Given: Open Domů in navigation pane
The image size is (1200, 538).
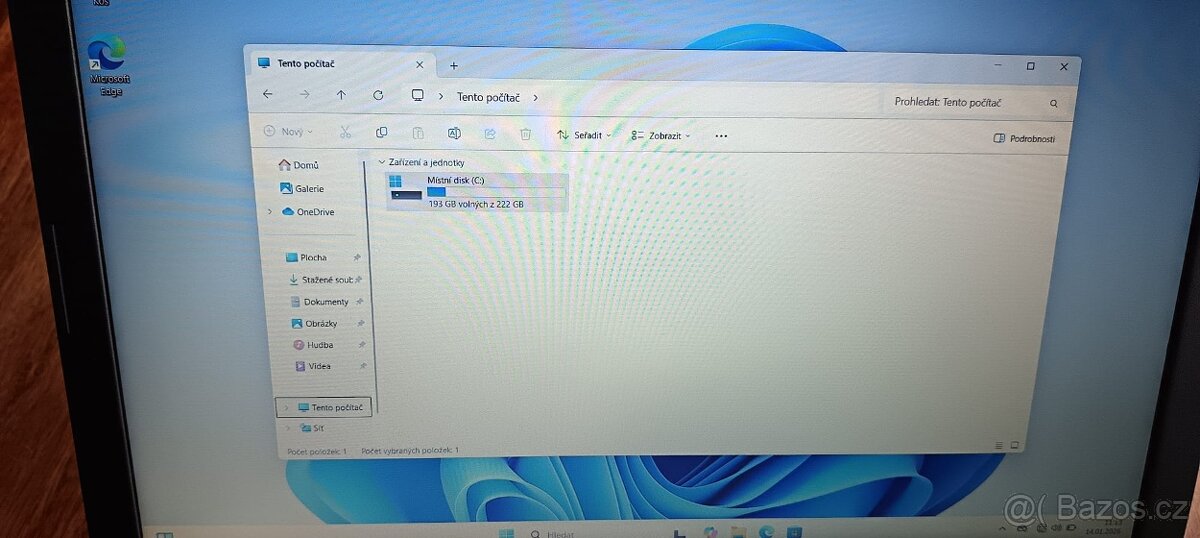Looking at the screenshot, I should 299,165.
